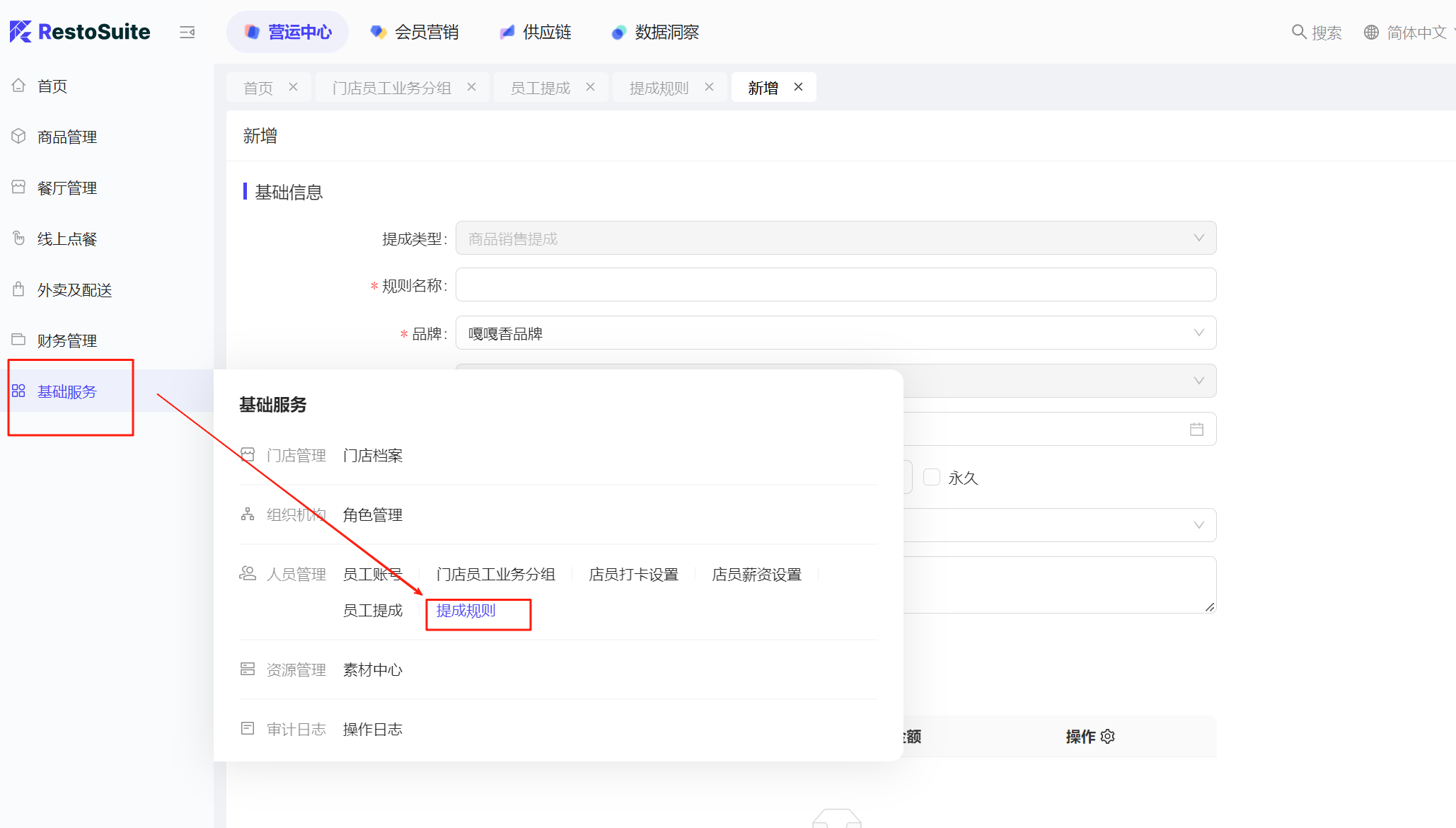Open 门店员工业务分组 in popup menu
1456x828 pixels.
[496, 574]
